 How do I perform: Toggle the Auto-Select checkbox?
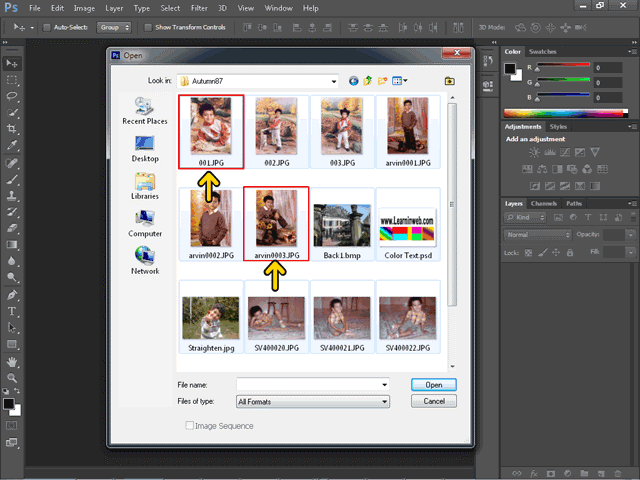[47, 27]
